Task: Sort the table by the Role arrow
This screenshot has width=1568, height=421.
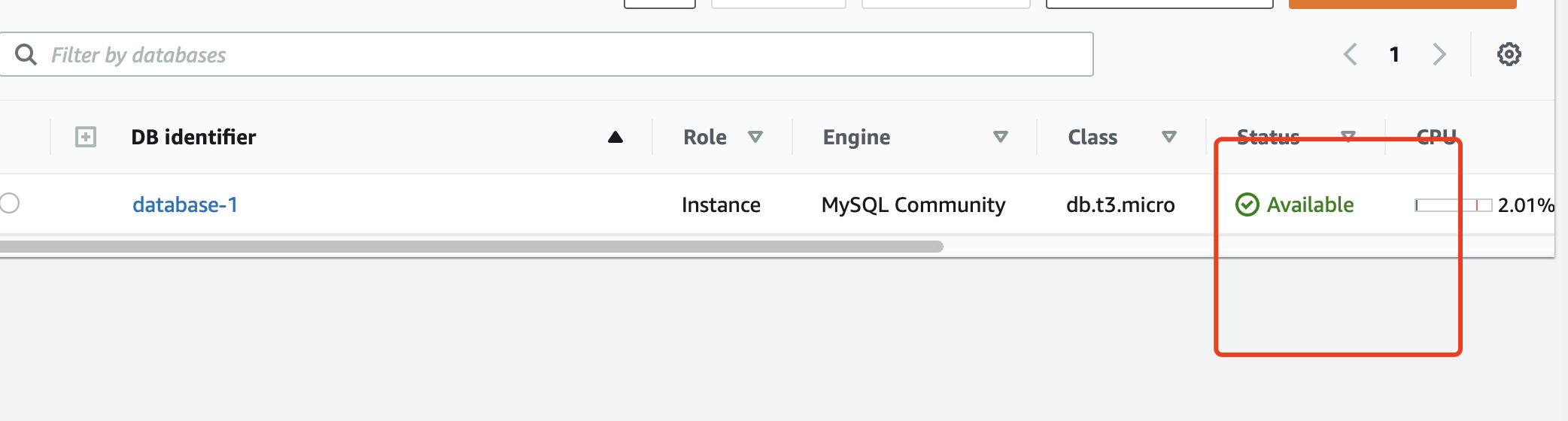Action: (x=755, y=137)
